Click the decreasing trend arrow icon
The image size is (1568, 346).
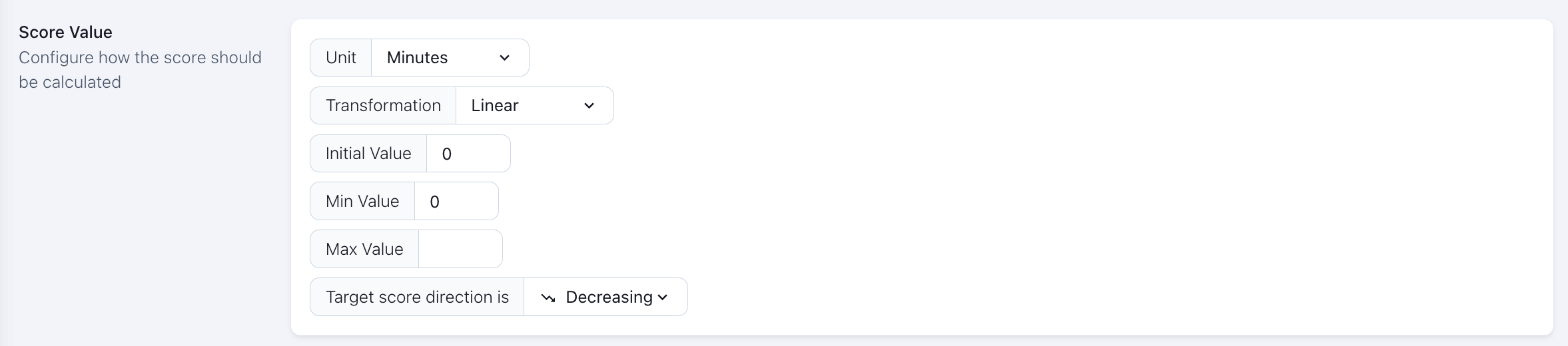coord(548,297)
